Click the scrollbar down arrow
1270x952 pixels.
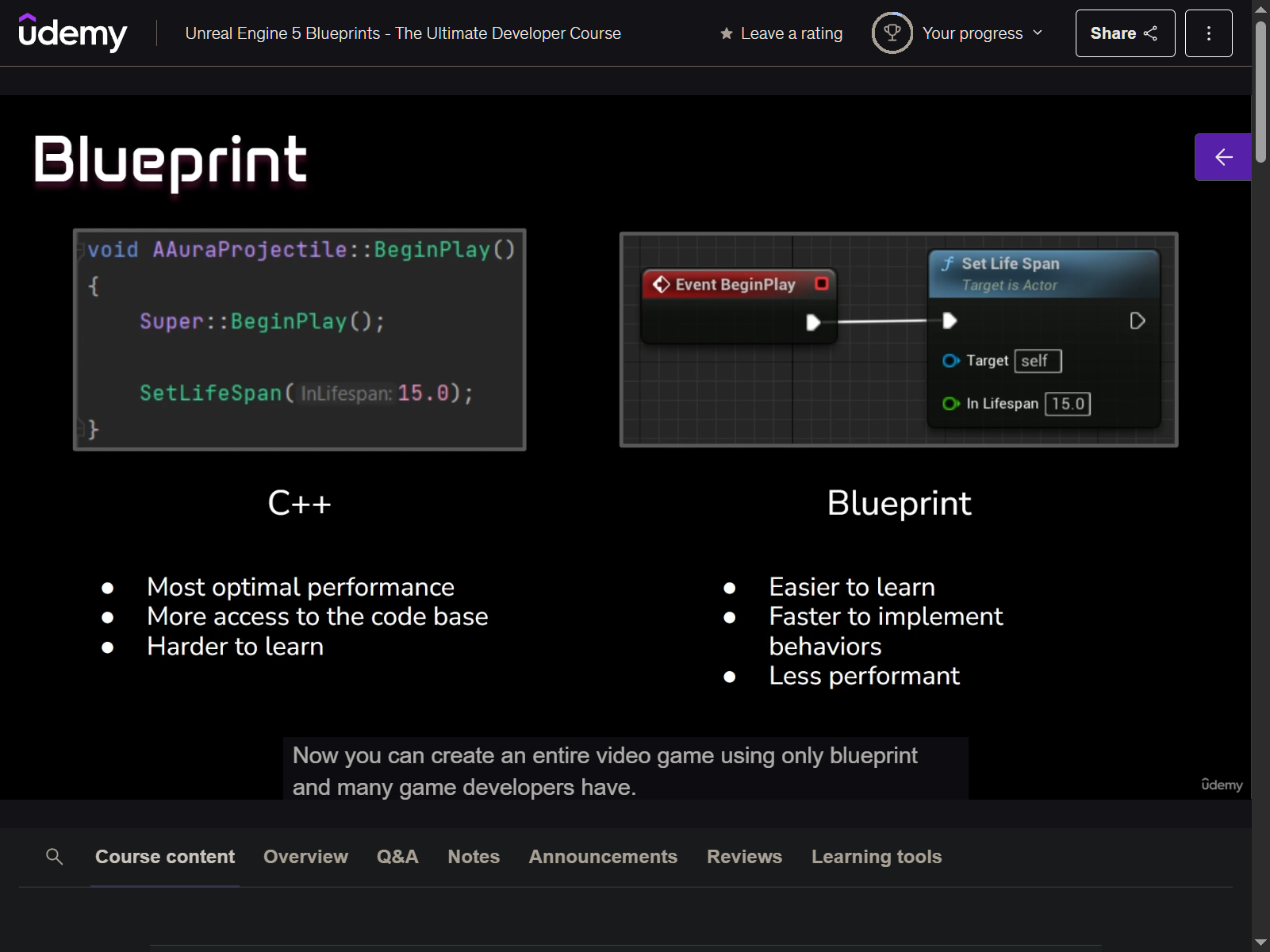click(1260, 942)
